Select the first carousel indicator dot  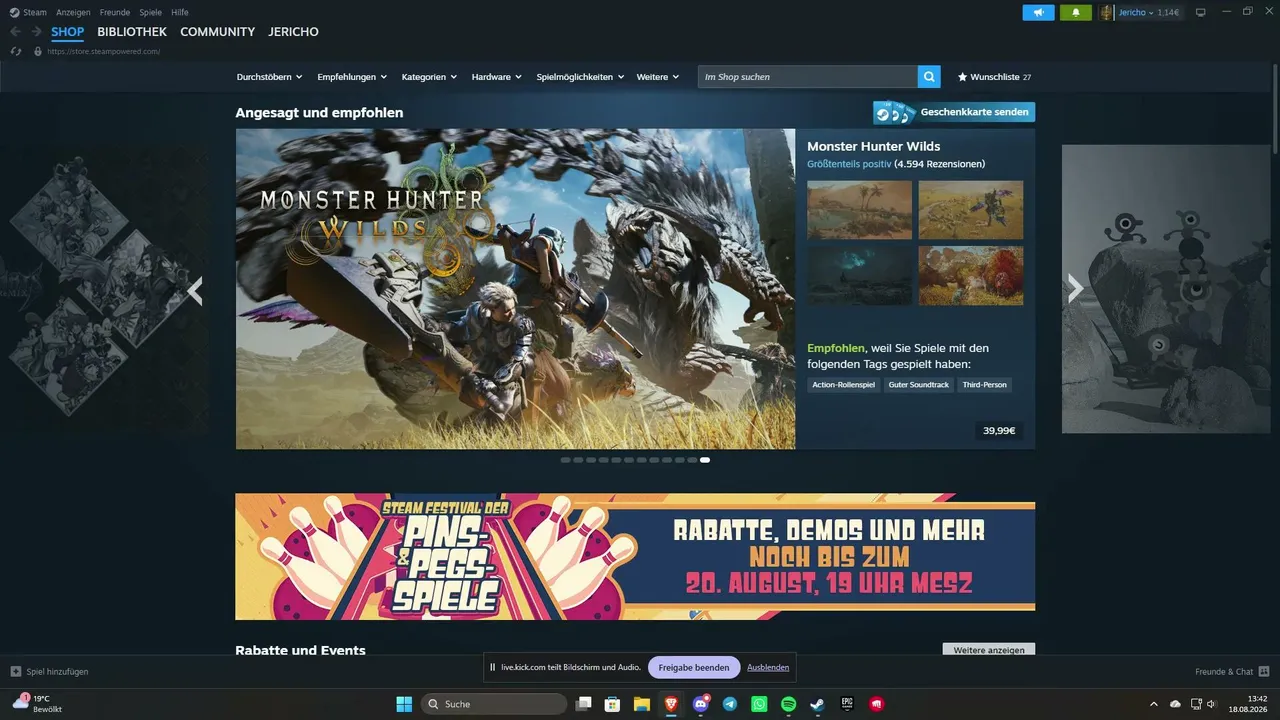coord(566,460)
